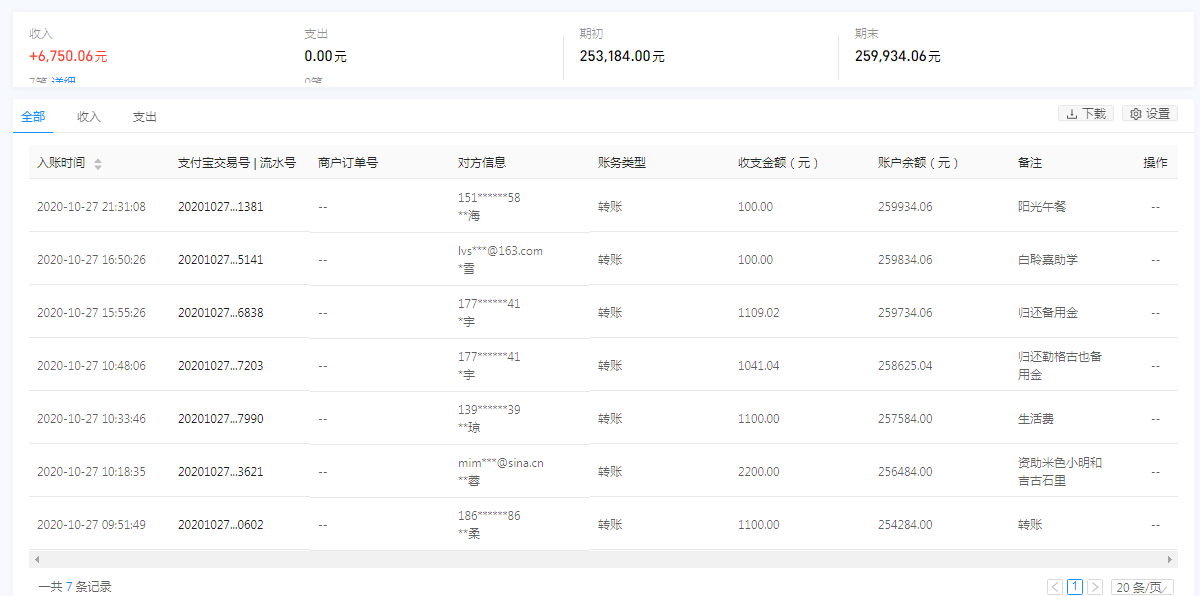Click transaction number 20201027...0602

point(220,525)
